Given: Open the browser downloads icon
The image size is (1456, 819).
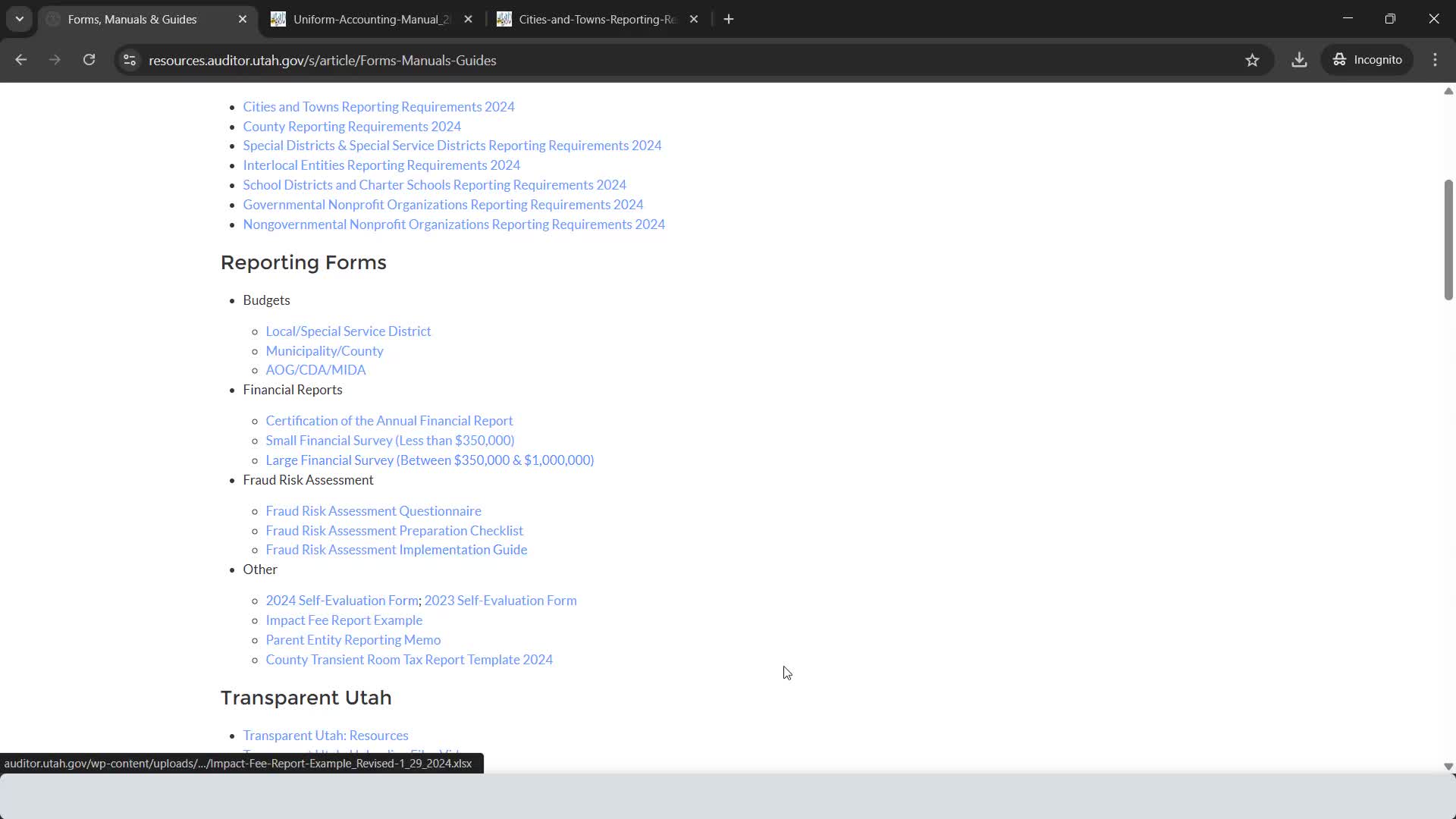Looking at the screenshot, I should [x=1299, y=60].
